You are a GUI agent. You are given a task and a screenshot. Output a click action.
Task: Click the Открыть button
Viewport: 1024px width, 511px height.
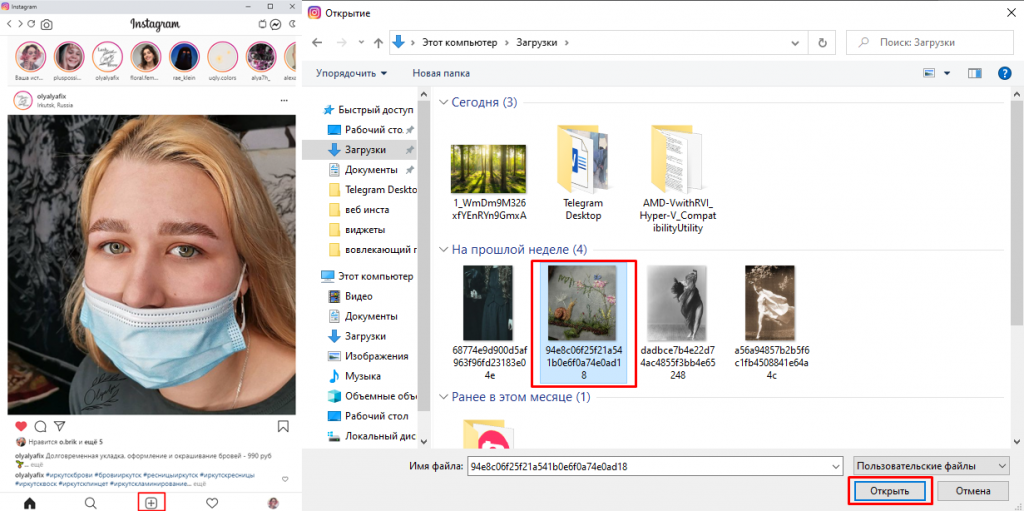(889, 491)
